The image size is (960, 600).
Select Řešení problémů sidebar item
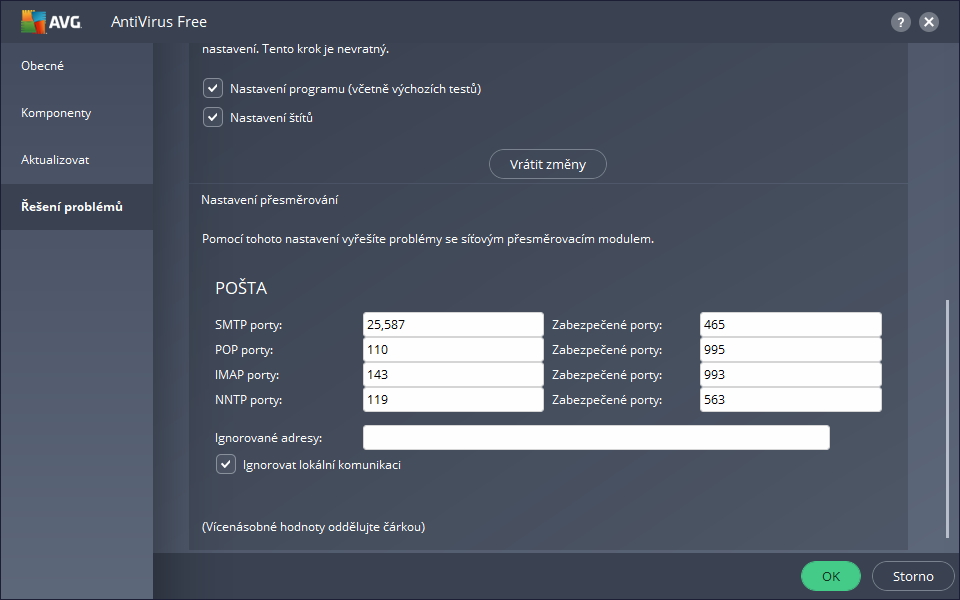tap(72, 207)
